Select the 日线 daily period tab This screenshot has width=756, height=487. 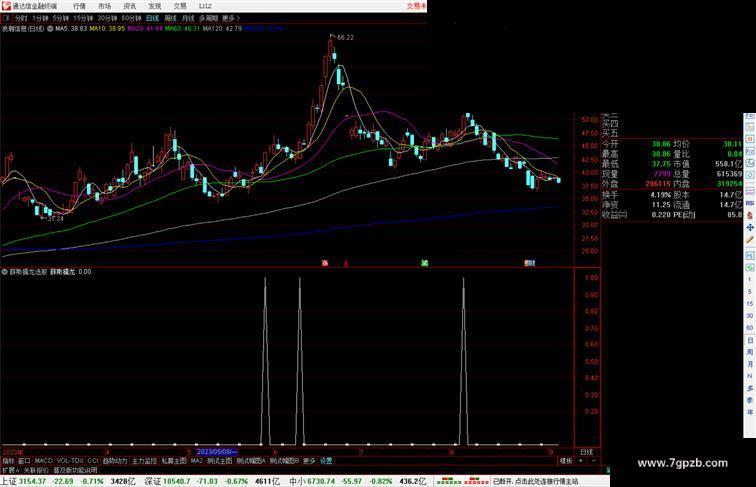[152, 18]
